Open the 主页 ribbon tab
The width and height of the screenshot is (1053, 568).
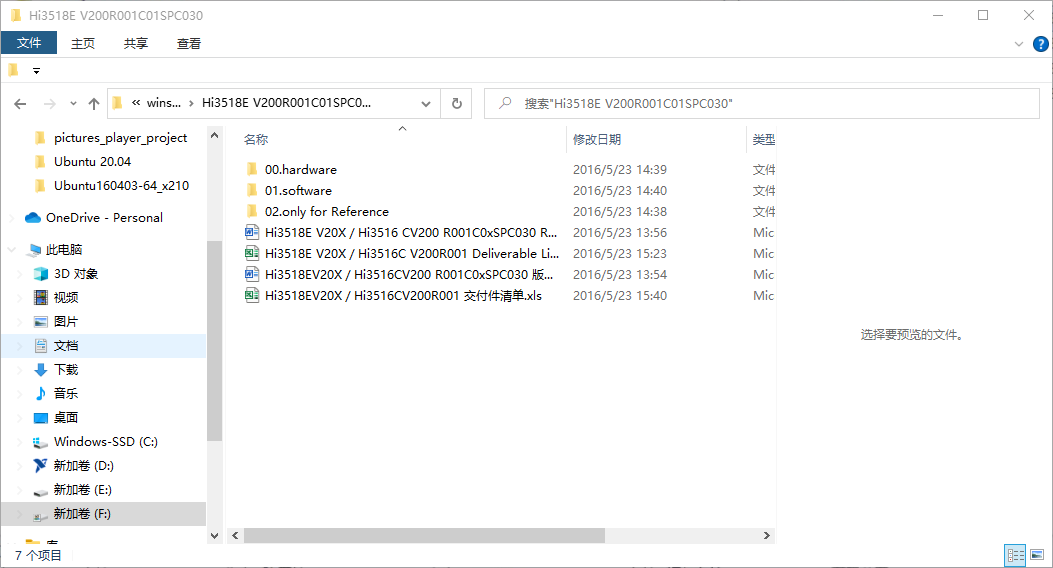point(83,44)
